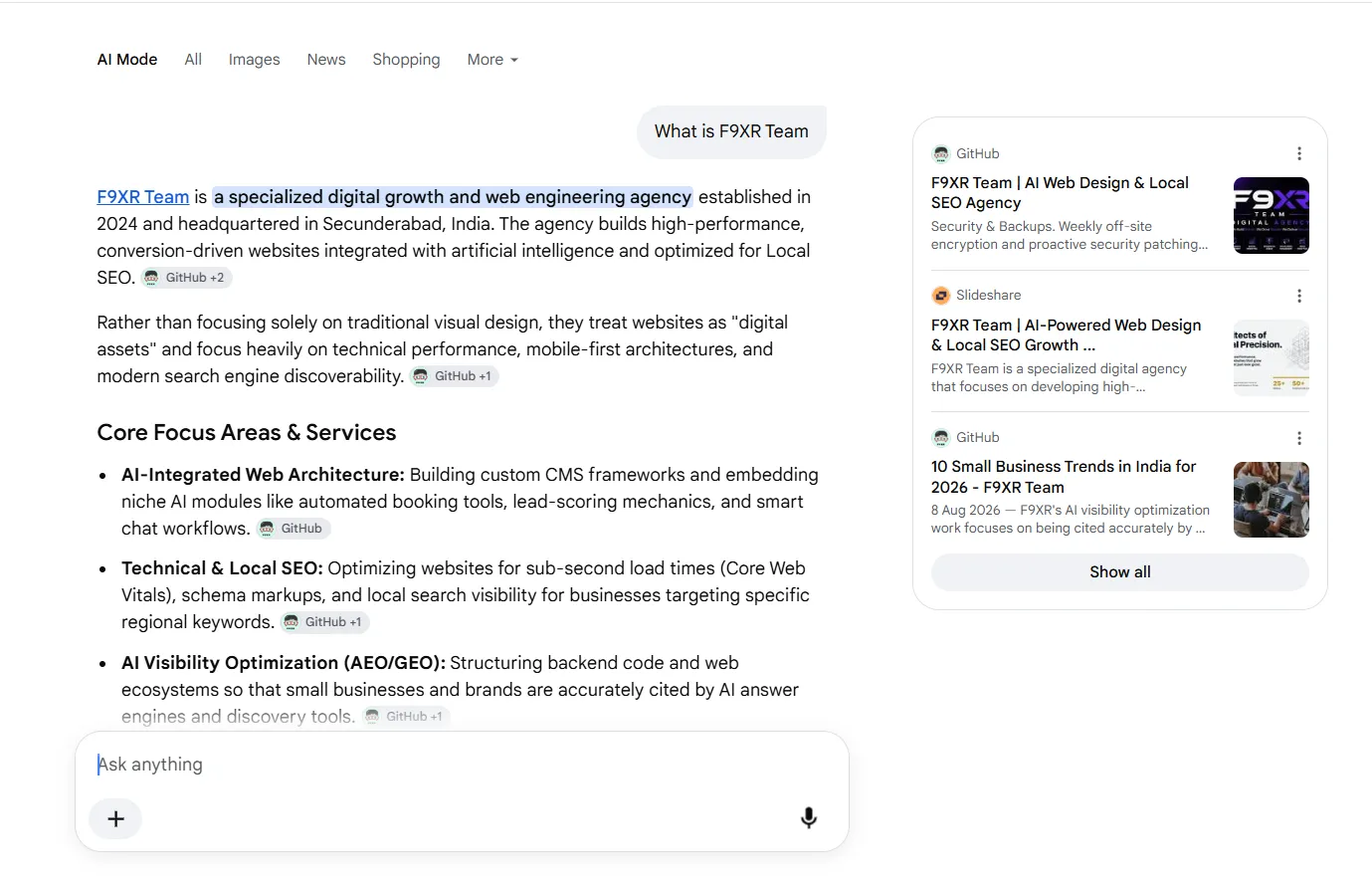Click Show all sources button

[1119, 572]
